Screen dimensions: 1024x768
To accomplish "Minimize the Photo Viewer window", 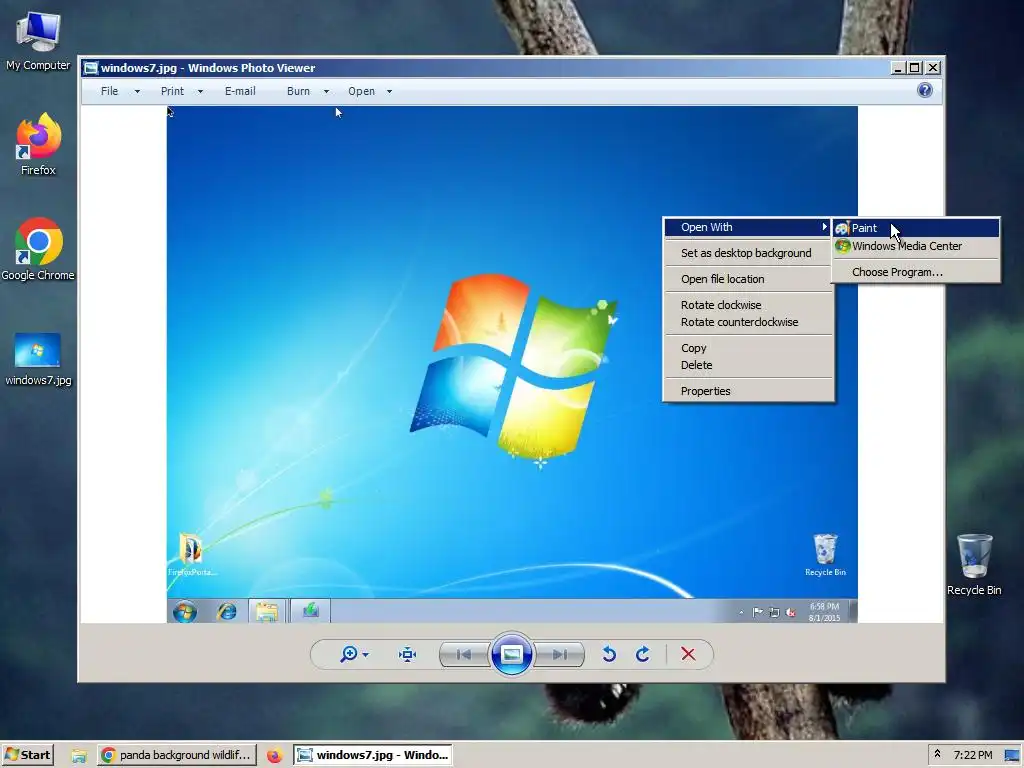I will (898, 68).
